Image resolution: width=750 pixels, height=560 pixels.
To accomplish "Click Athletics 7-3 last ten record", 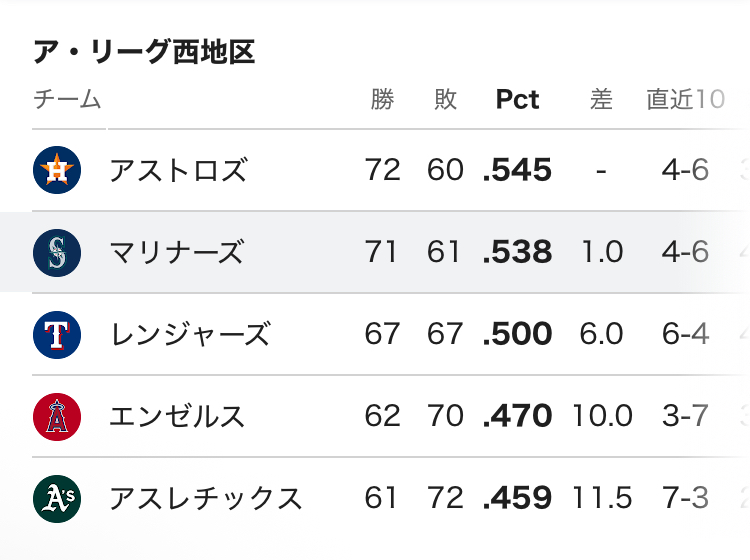I will click(685, 498).
